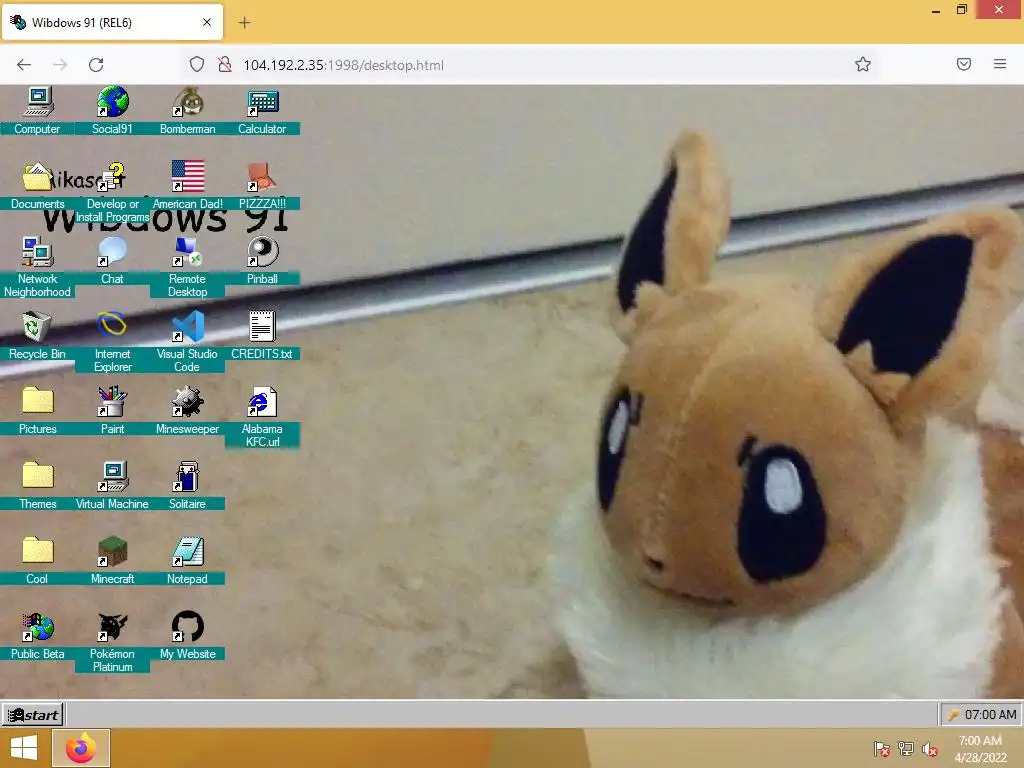The width and height of the screenshot is (1024, 768).
Task: Launch the Pokémon Platinum shortcut
Action: [112, 643]
